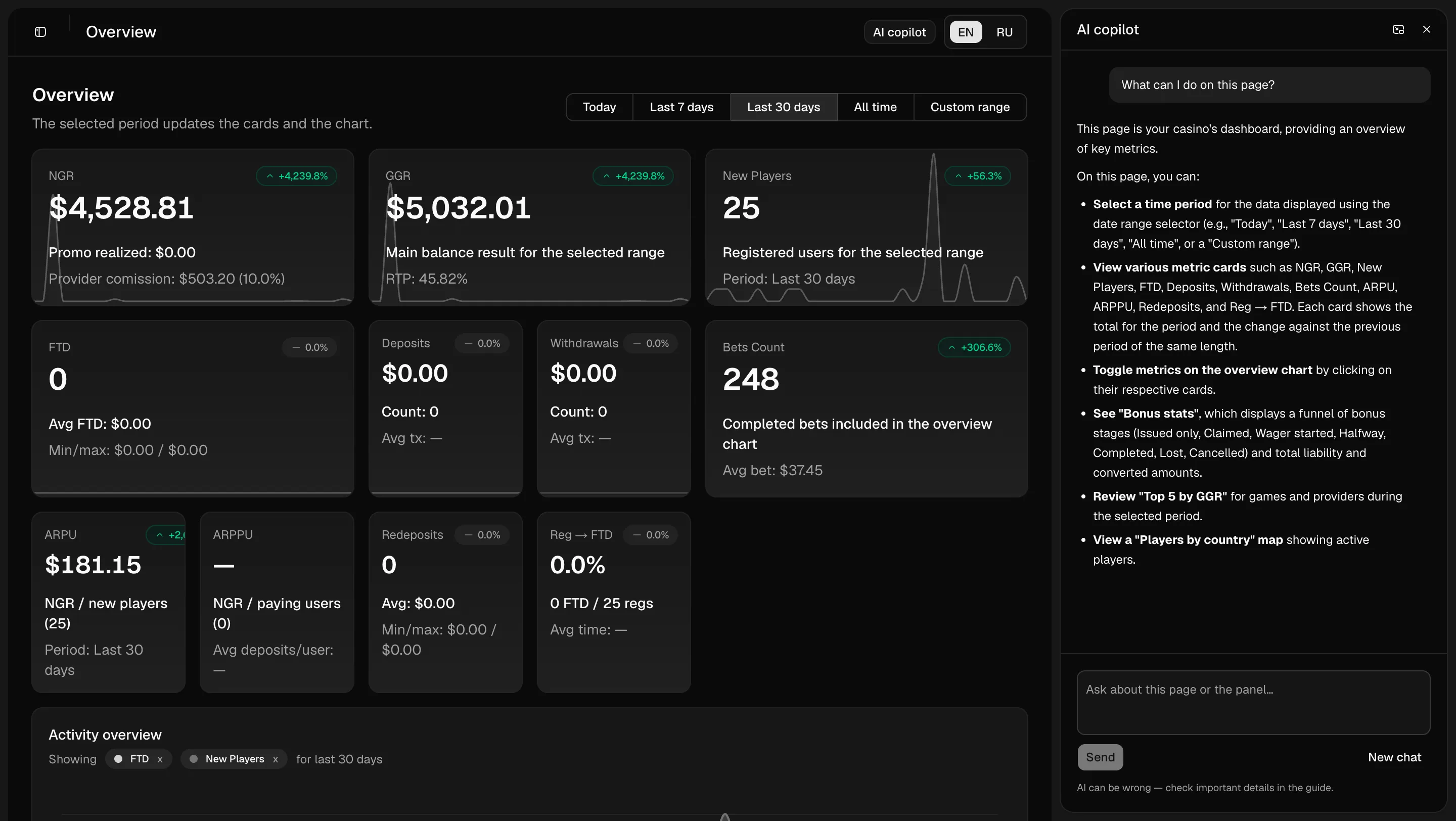The height and width of the screenshot is (821, 1456).
Task: Click the Withdrawals 0.0% change badge
Action: [651, 343]
